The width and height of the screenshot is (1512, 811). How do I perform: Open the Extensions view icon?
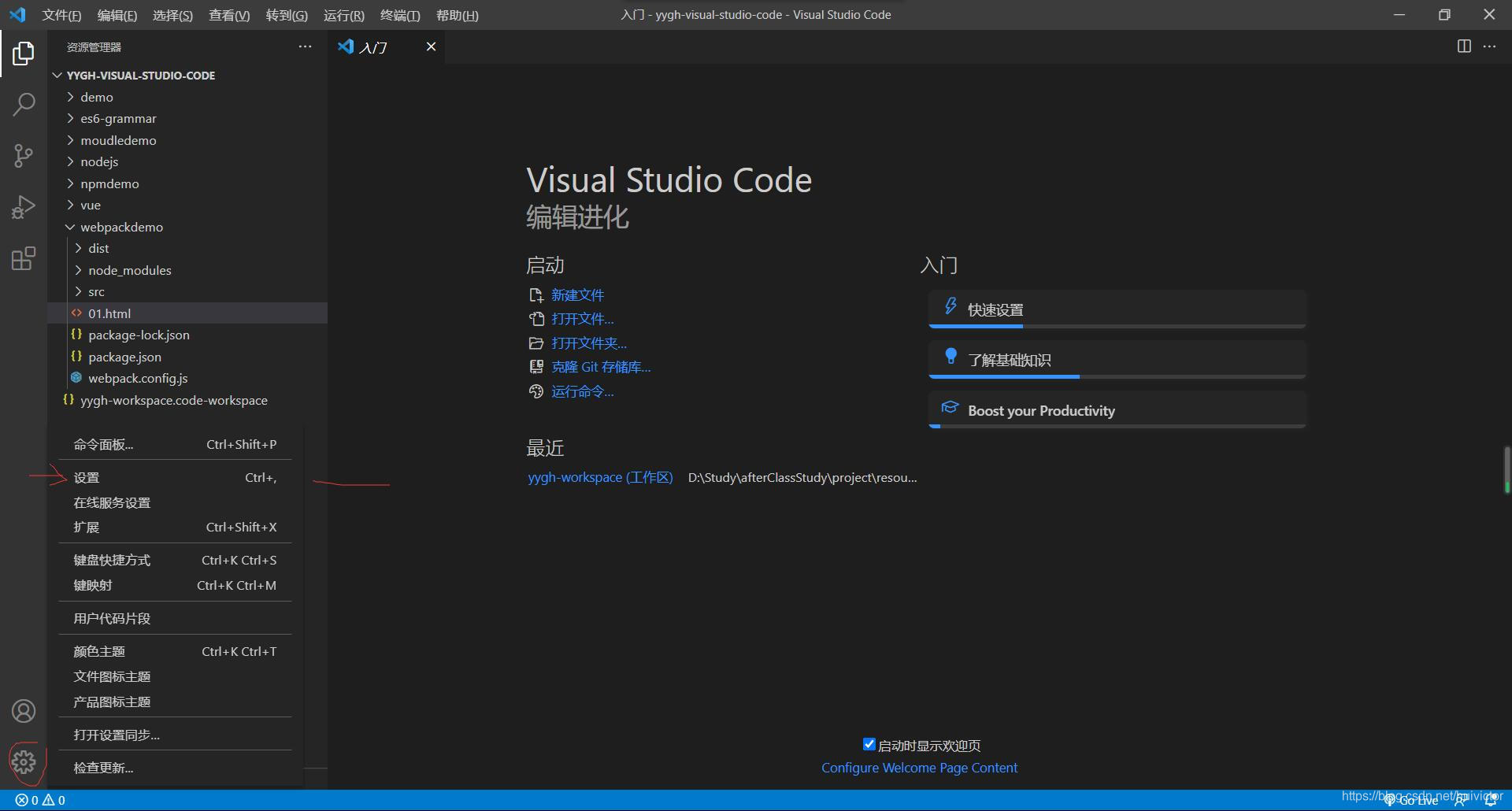pos(24,258)
